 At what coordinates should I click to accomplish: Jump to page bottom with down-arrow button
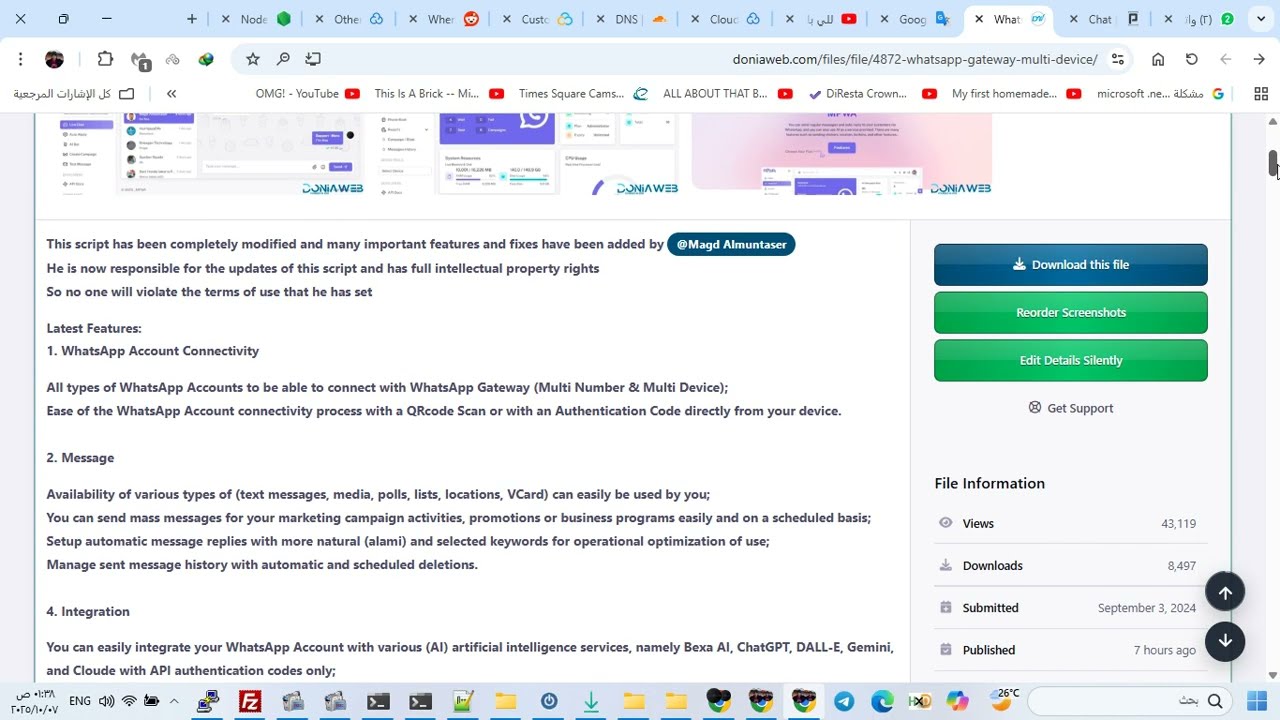point(1225,641)
